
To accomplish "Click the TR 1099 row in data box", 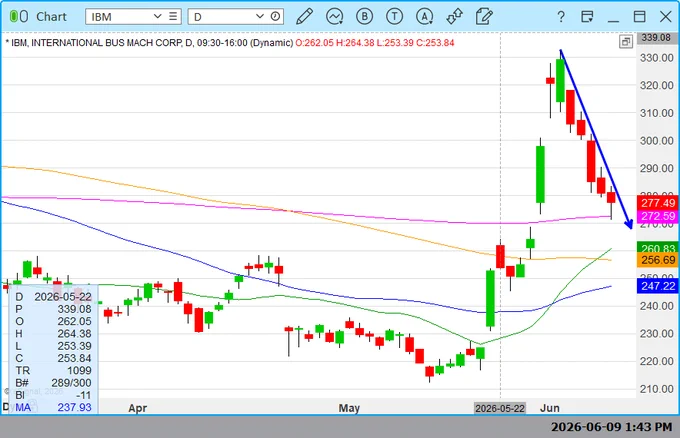I will (x=53, y=370).
